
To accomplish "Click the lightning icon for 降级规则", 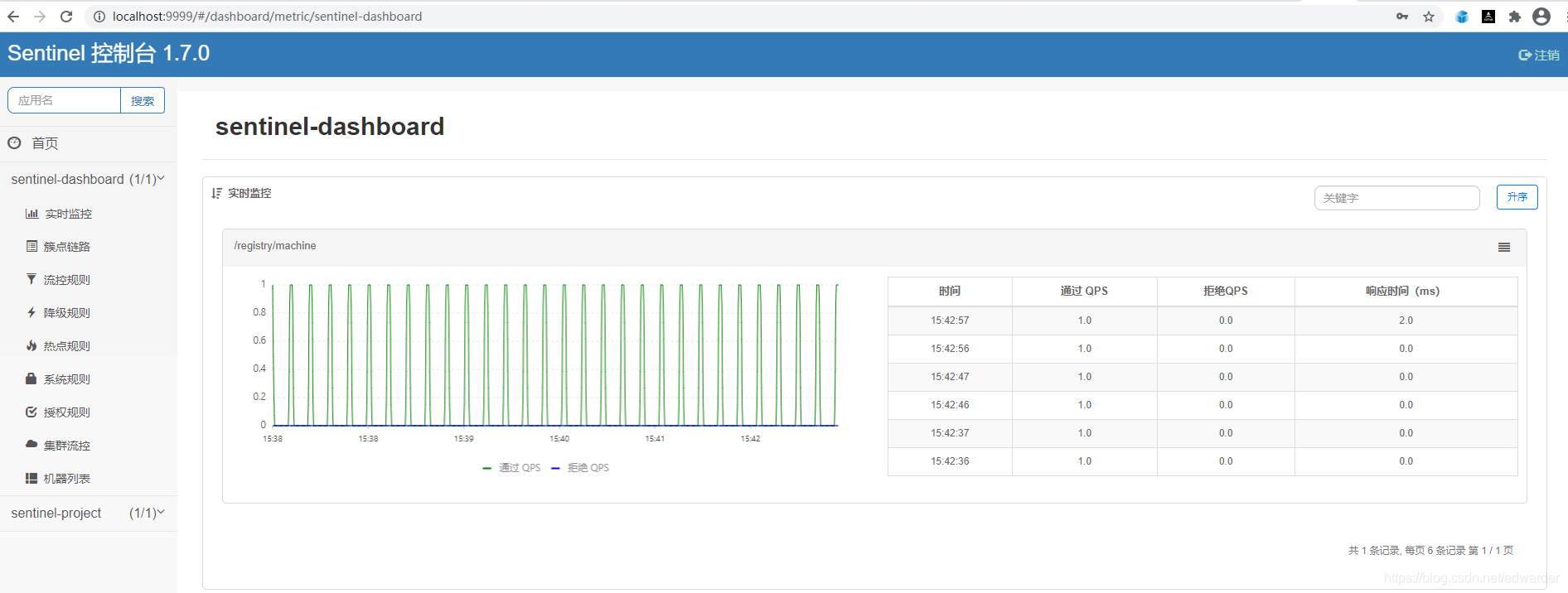I will click(x=31, y=312).
